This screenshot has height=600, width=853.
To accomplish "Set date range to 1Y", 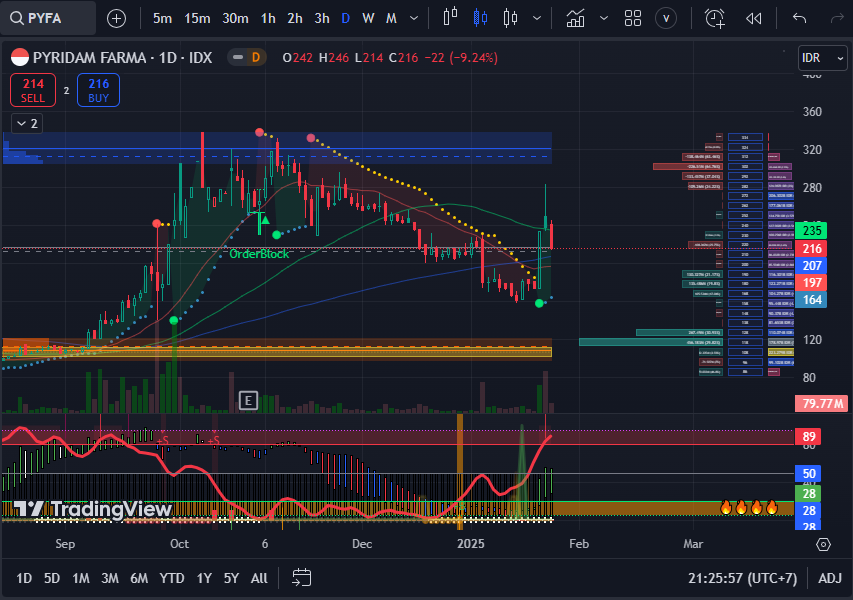I will coord(204,578).
